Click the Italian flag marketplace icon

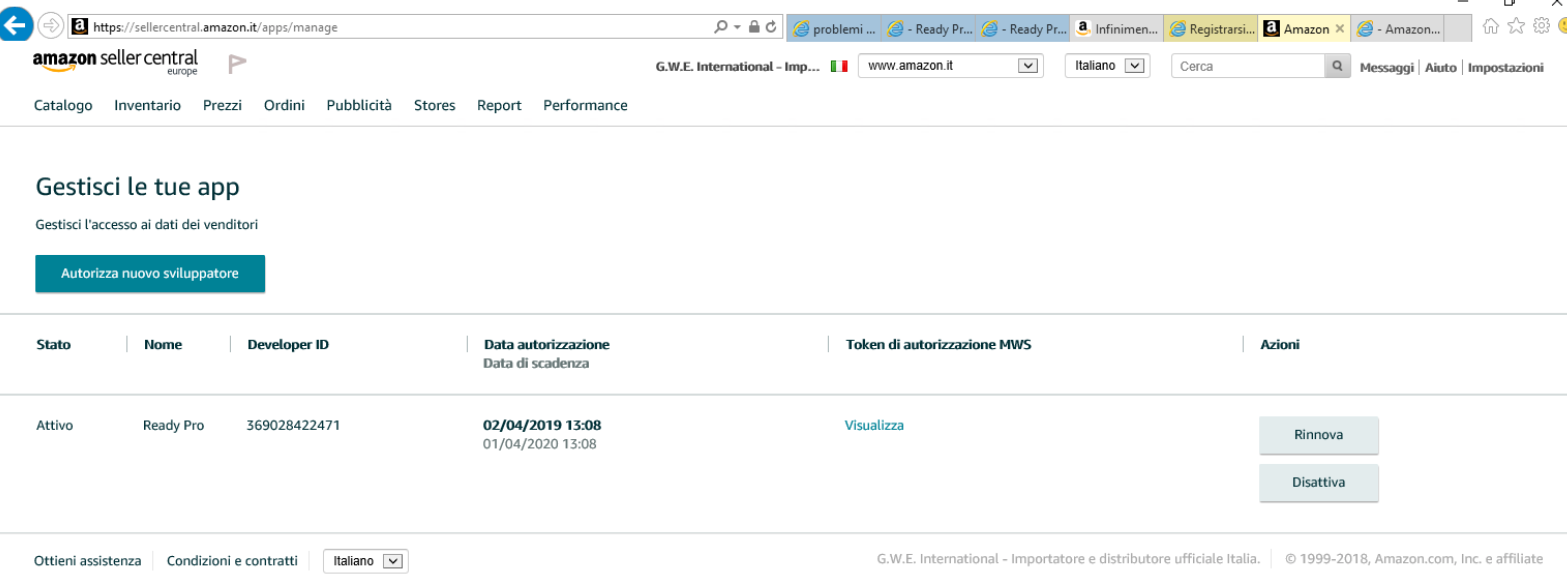839,66
